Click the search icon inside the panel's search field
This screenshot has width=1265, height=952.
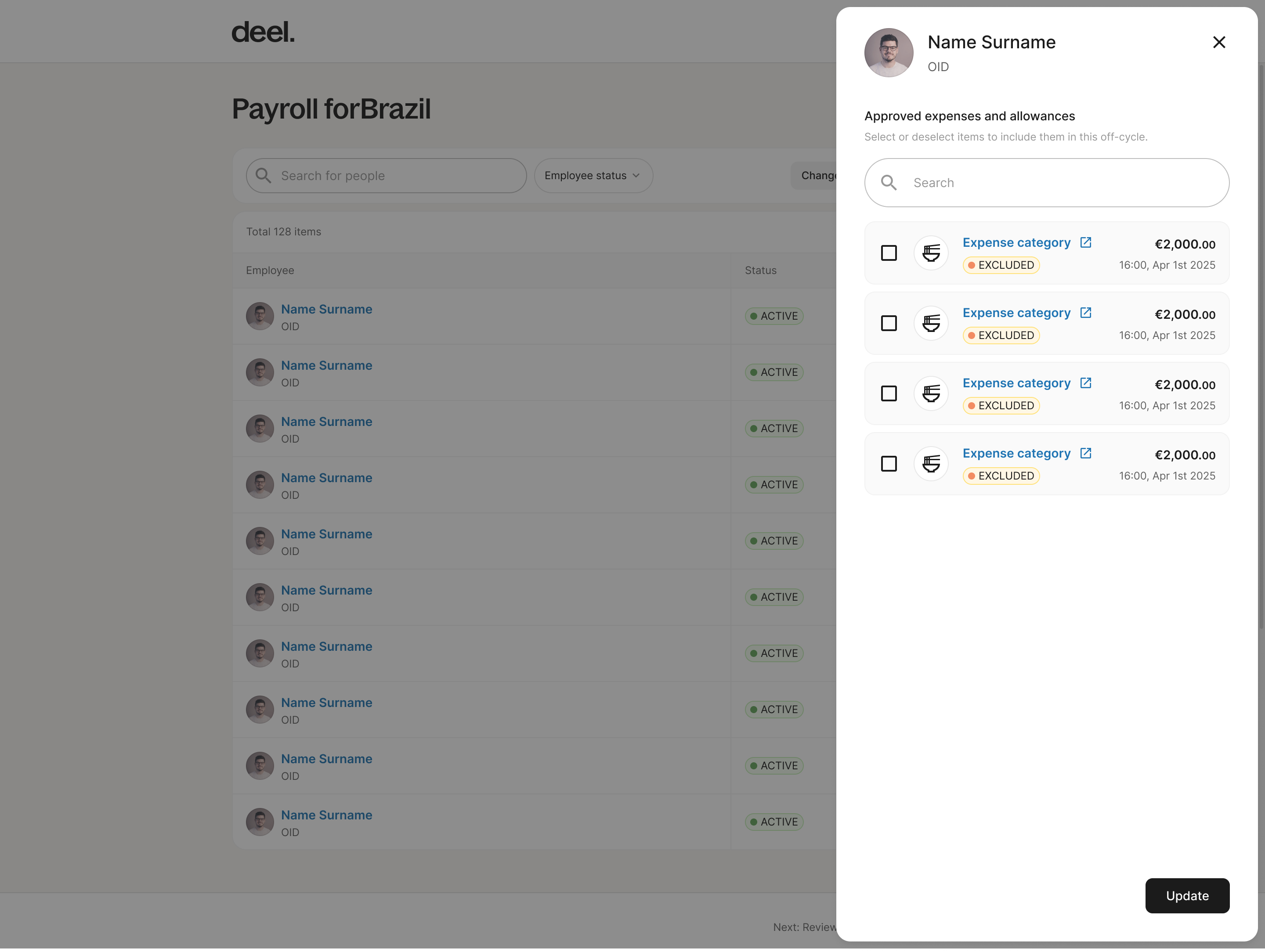(889, 182)
